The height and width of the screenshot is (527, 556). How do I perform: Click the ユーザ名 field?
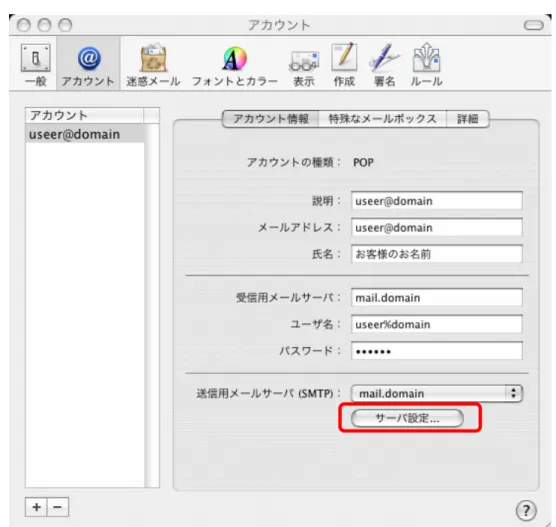coord(437,324)
